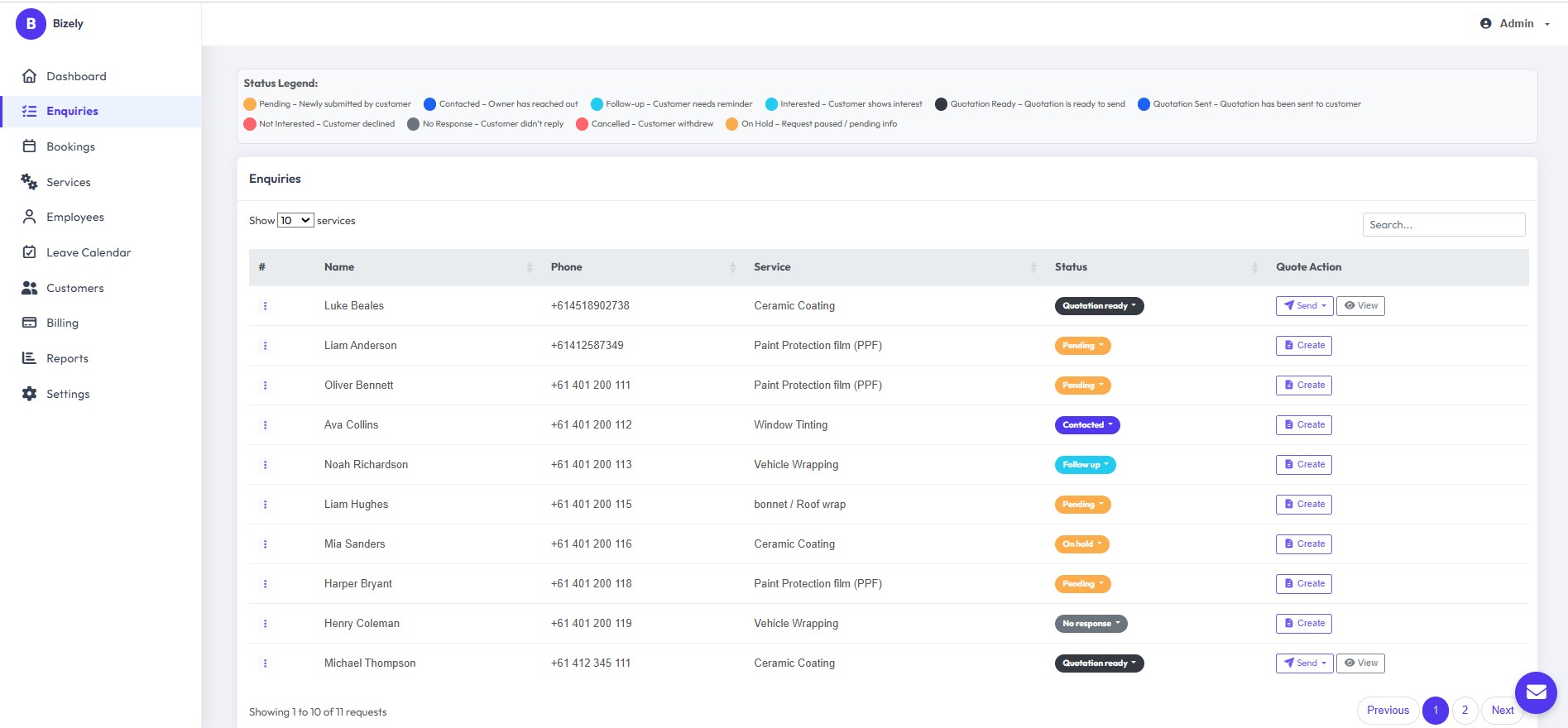The width and height of the screenshot is (1568, 728).
Task: Open Ava Collins' Contacted status dropdown
Action: click(1087, 425)
